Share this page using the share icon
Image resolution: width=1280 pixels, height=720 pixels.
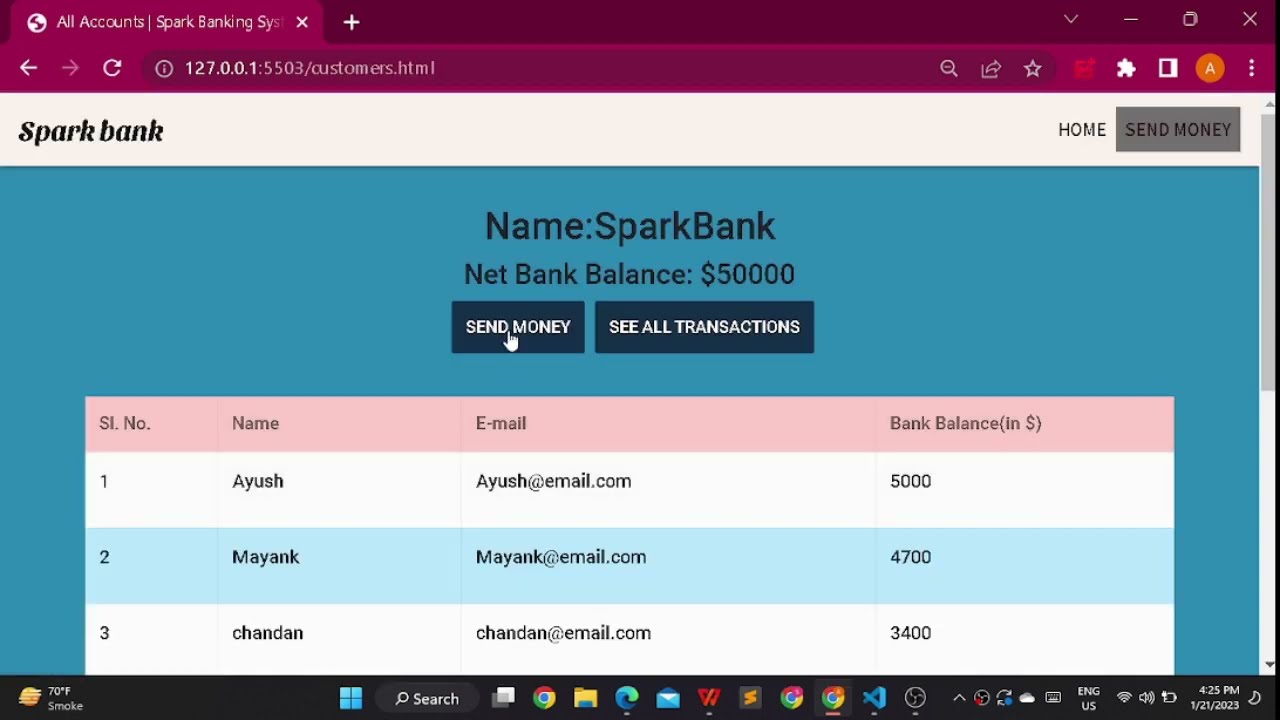pyautogui.click(x=991, y=68)
